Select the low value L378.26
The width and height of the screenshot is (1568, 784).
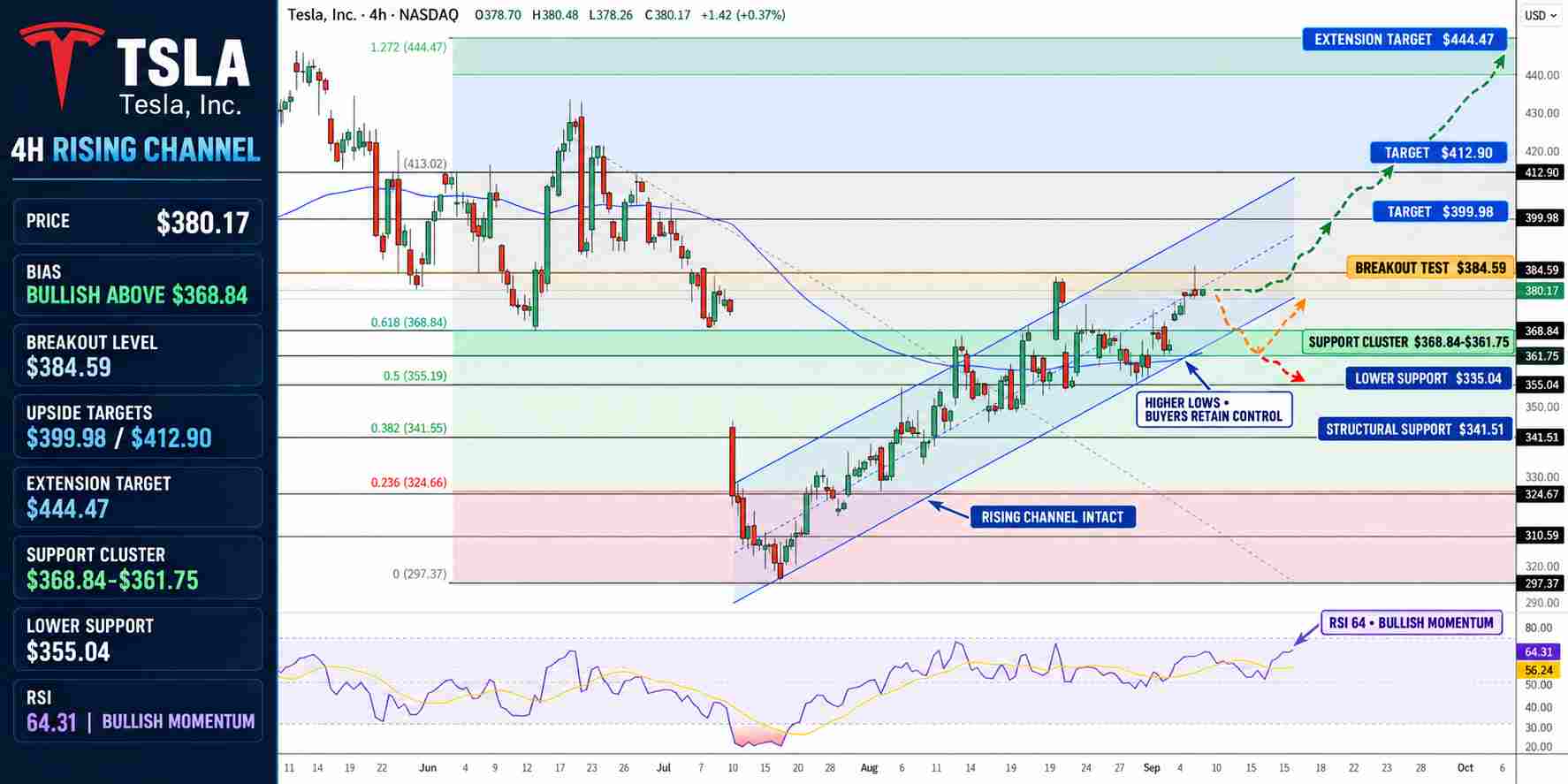coord(611,15)
